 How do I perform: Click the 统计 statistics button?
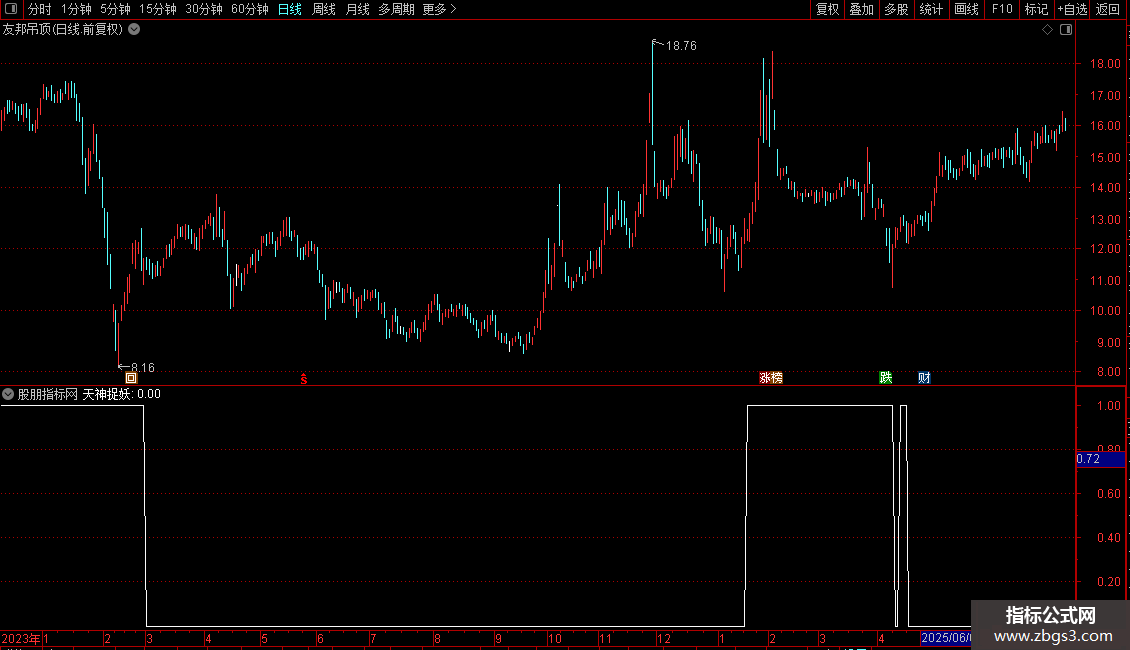(931, 9)
